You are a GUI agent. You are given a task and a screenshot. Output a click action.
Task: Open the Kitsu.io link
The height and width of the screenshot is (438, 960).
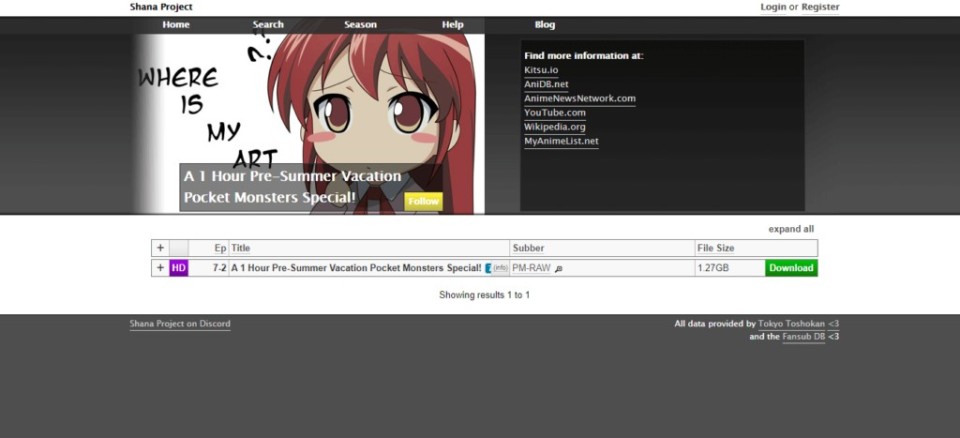(541, 70)
